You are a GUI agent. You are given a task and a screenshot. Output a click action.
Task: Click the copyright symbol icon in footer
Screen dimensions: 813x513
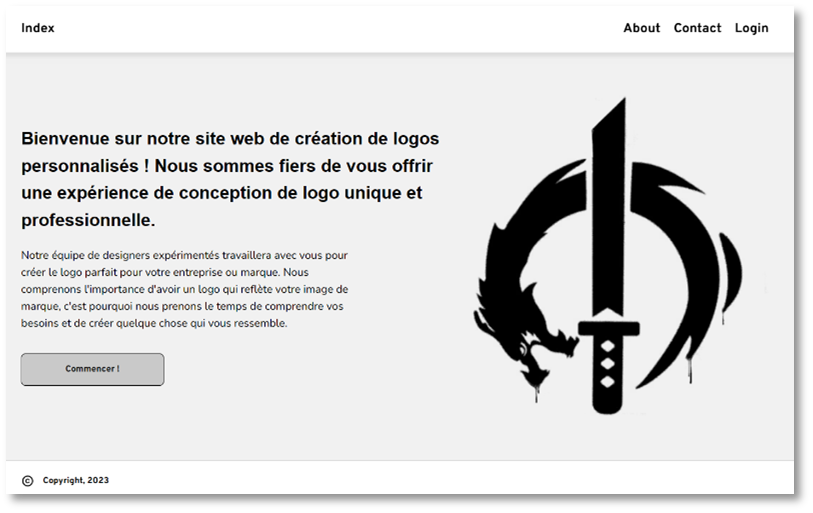point(27,481)
